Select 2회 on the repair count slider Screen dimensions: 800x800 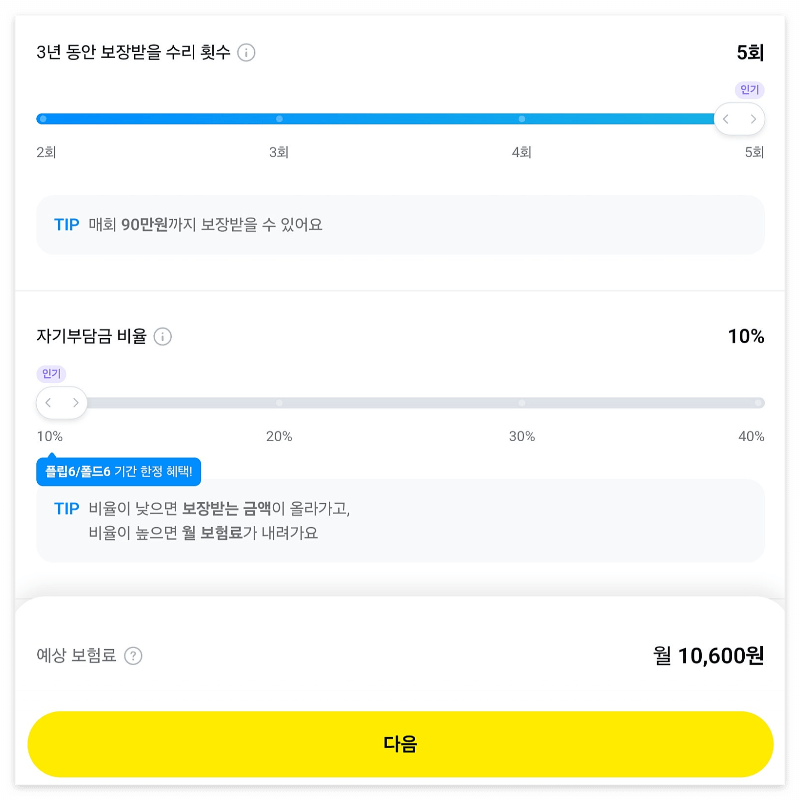(42, 118)
